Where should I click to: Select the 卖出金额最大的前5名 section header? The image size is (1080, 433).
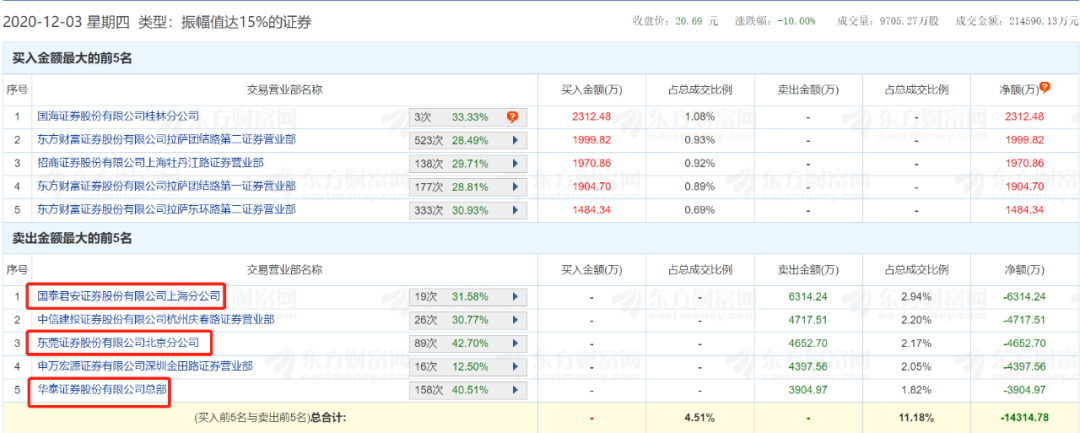[72, 239]
